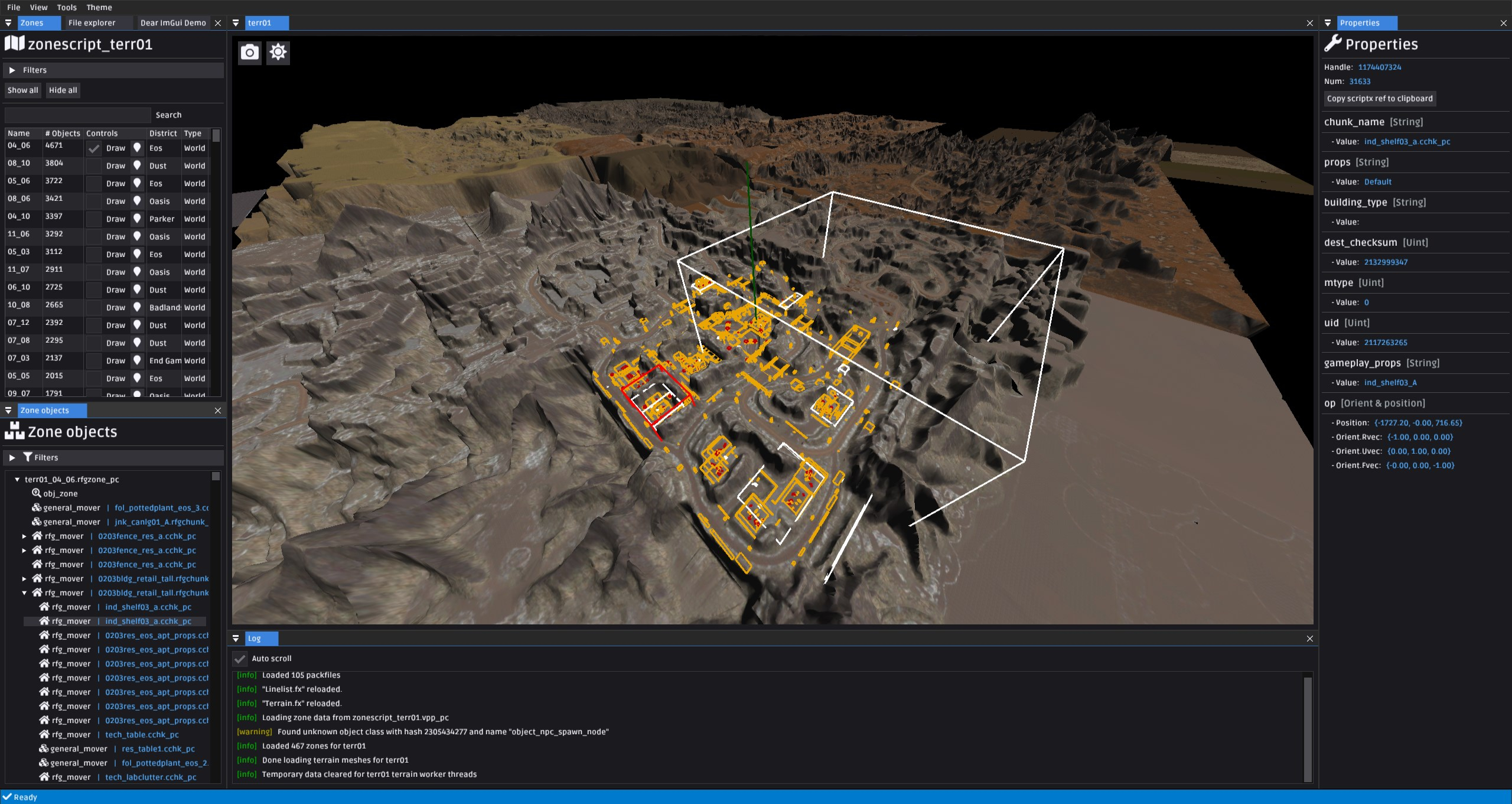The image size is (1512, 804).
Task: Click the map pin icon for zone 04_06
Action: point(137,148)
